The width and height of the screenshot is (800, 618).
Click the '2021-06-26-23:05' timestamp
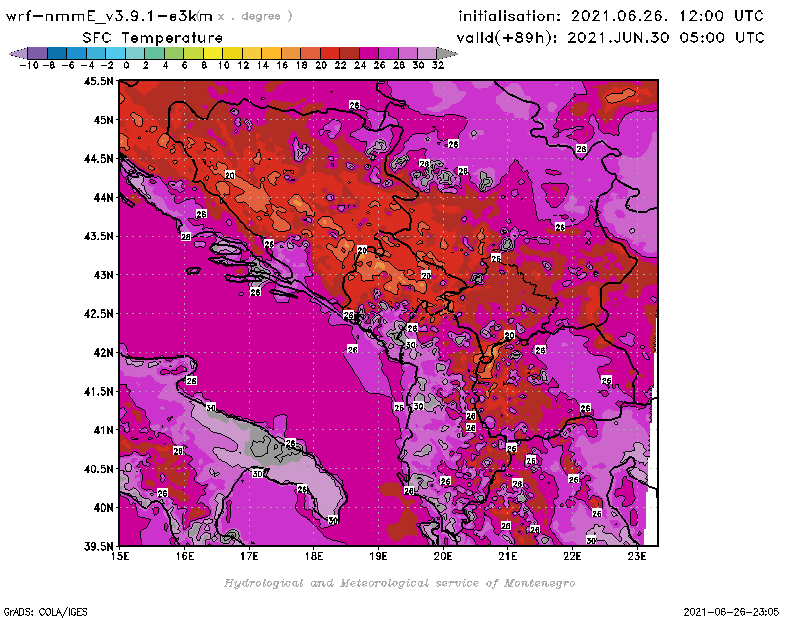point(731,612)
